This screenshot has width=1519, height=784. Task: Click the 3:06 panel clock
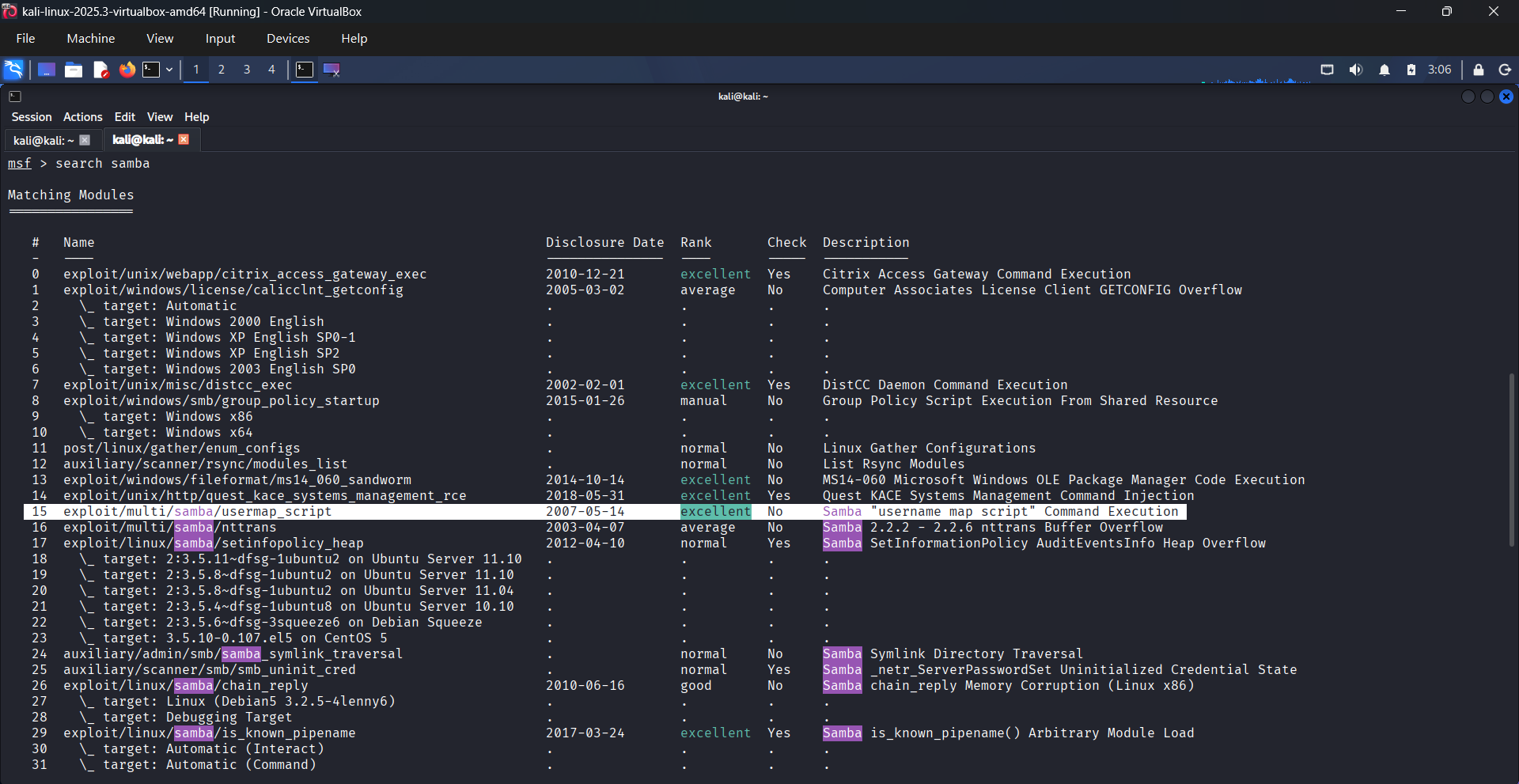coord(1440,70)
